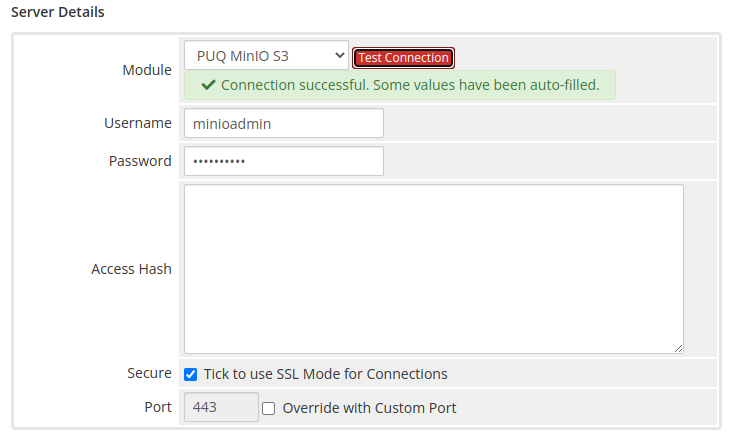Click the green success checkmark icon
The height and width of the screenshot is (440, 731).
(208, 85)
